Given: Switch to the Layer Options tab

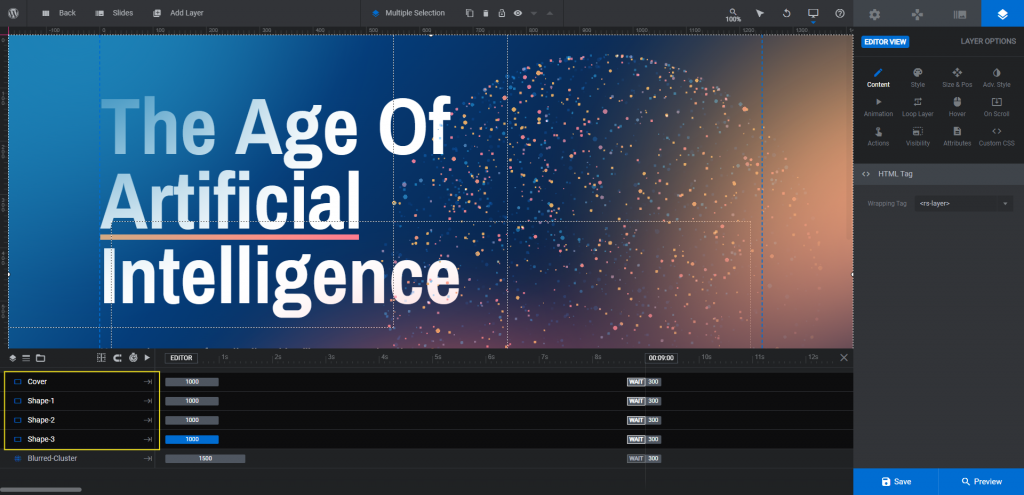Looking at the screenshot, I should pos(987,41).
